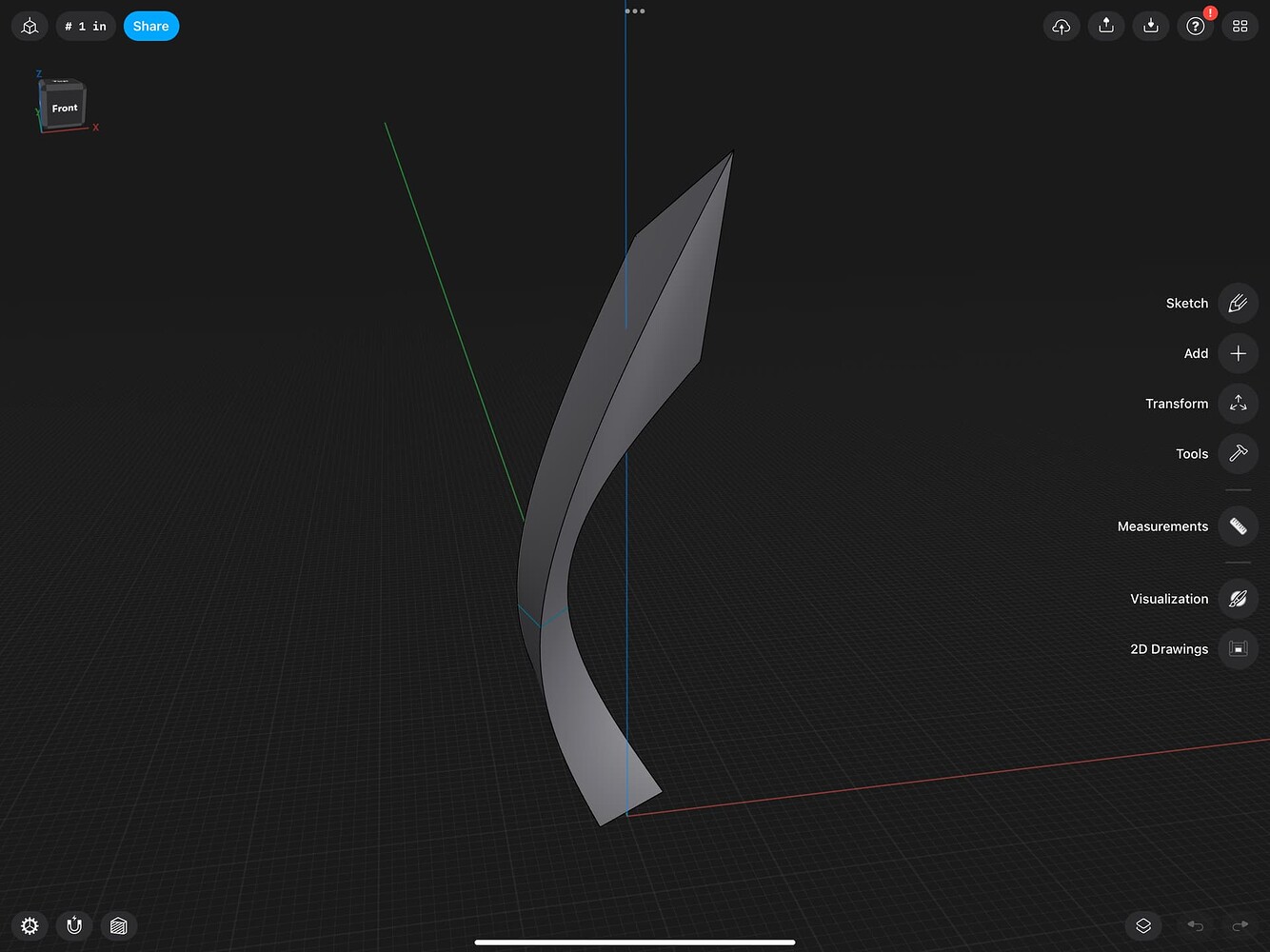Select the Transform tool
The height and width of the screenshot is (952, 1270).
(x=1238, y=404)
